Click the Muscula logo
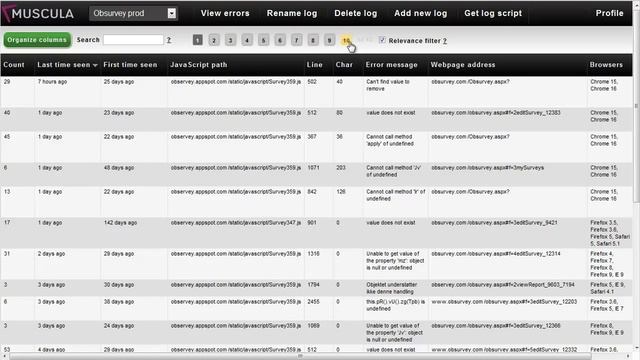This screenshot has width=640, height=360. point(38,13)
